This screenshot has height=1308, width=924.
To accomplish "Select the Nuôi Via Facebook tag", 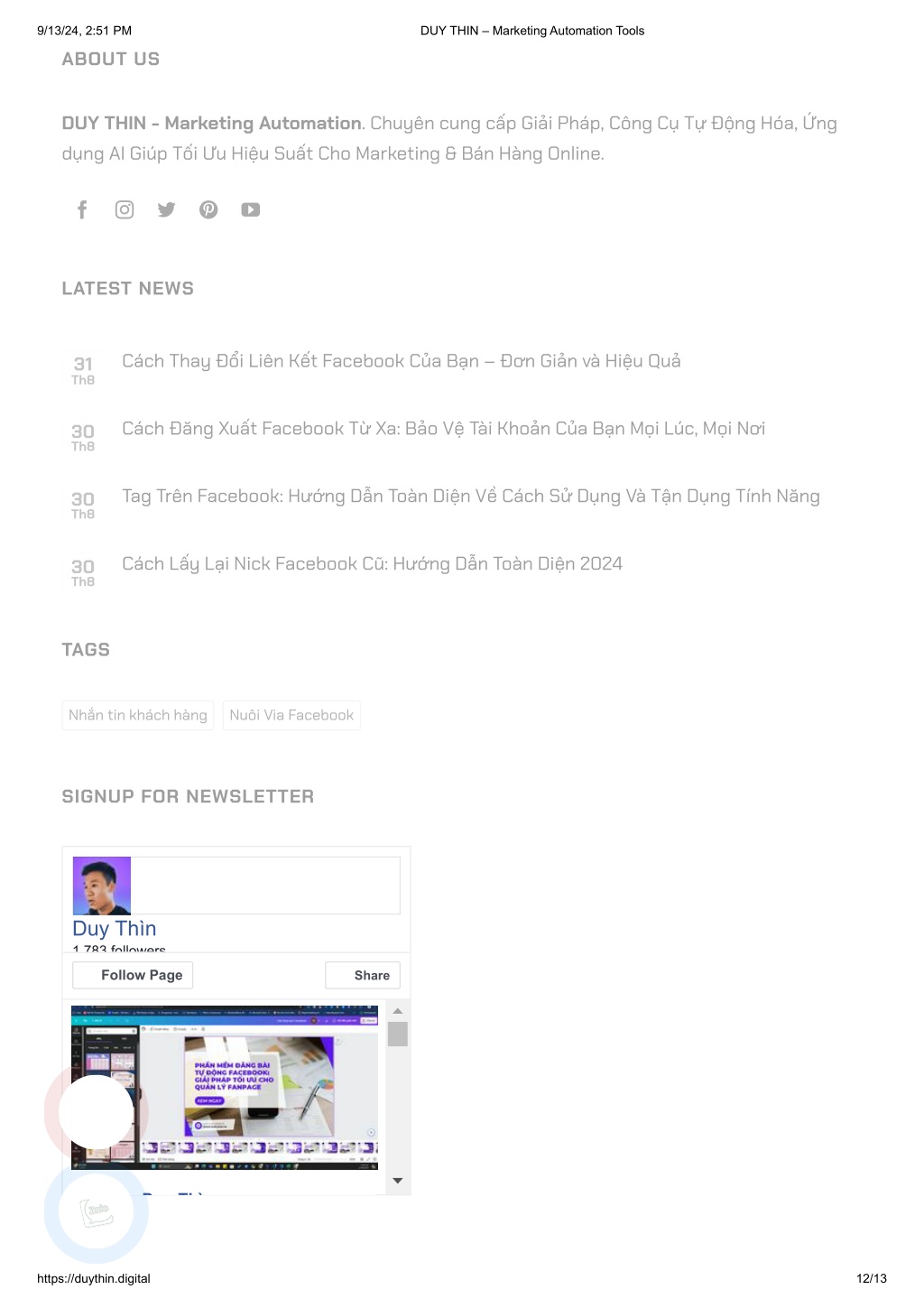I will pyautogui.click(x=291, y=715).
